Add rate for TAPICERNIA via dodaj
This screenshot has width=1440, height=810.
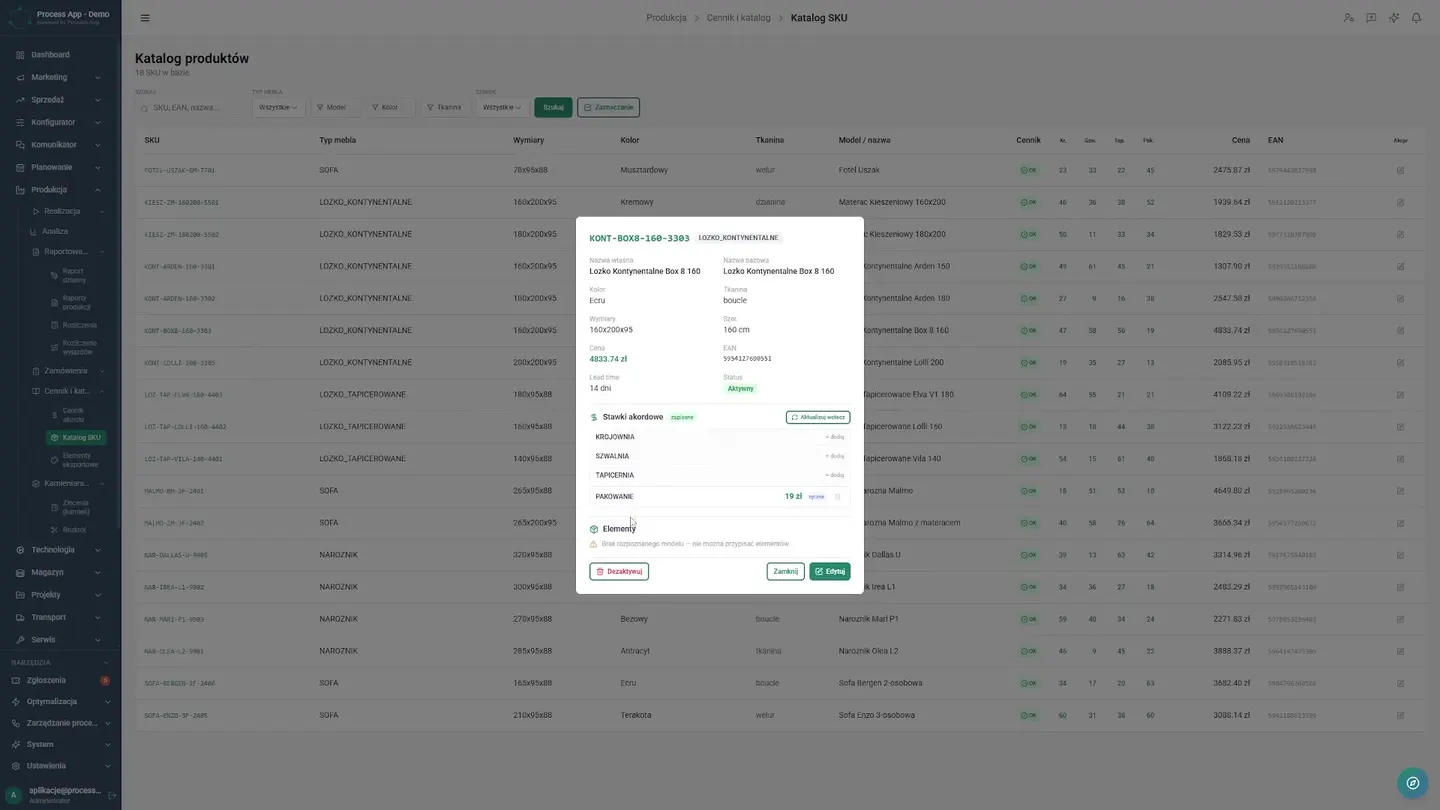coord(834,475)
